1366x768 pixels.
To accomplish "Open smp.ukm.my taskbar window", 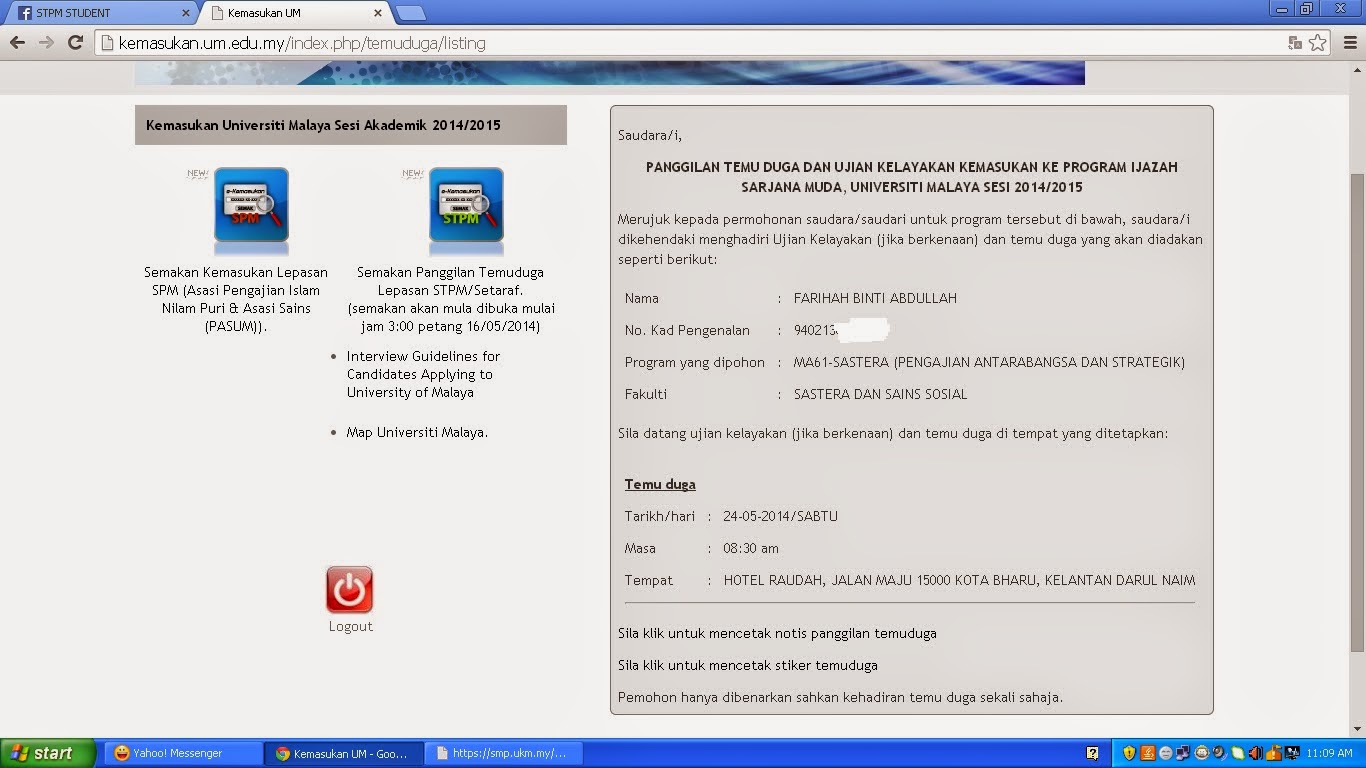I will (503, 753).
